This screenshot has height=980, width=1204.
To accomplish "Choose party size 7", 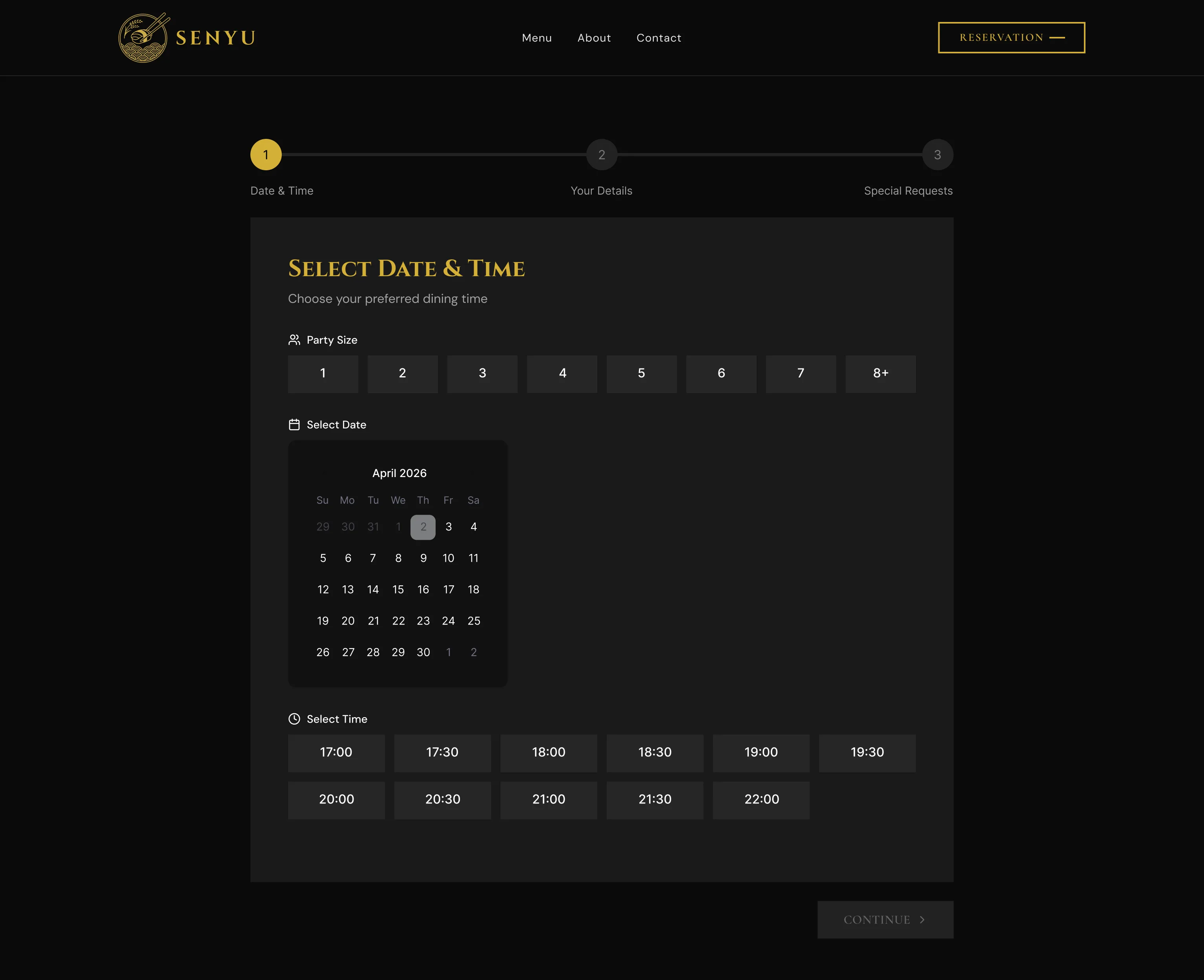I will pos(801,374).
